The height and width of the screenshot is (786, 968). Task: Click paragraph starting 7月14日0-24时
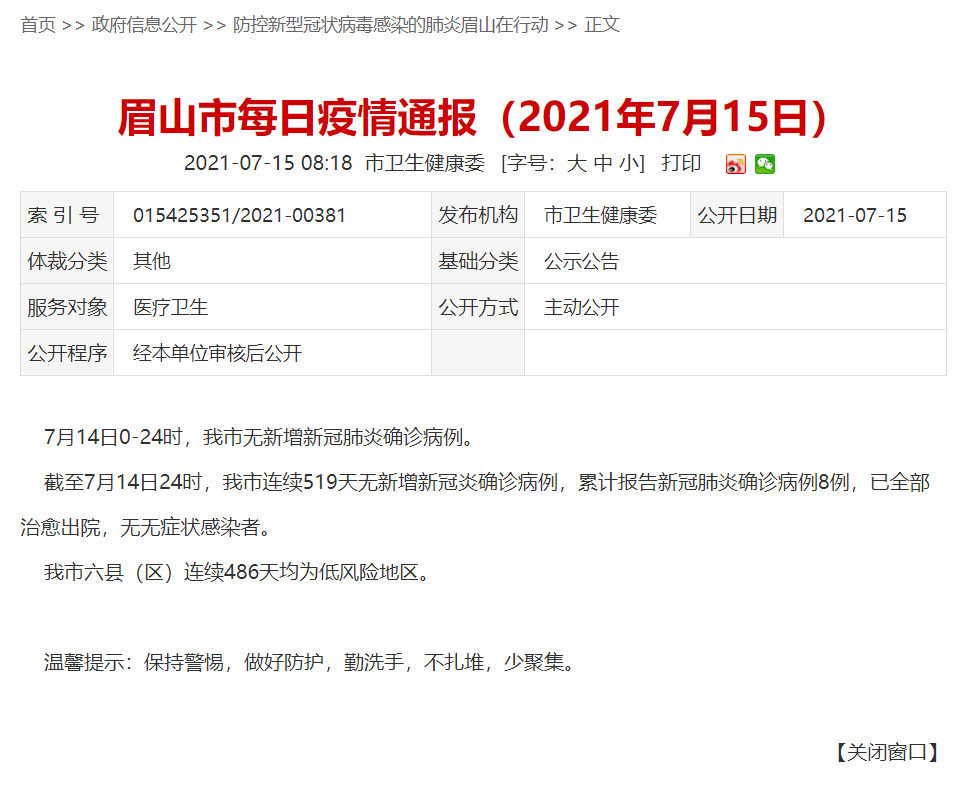(260, 437)
